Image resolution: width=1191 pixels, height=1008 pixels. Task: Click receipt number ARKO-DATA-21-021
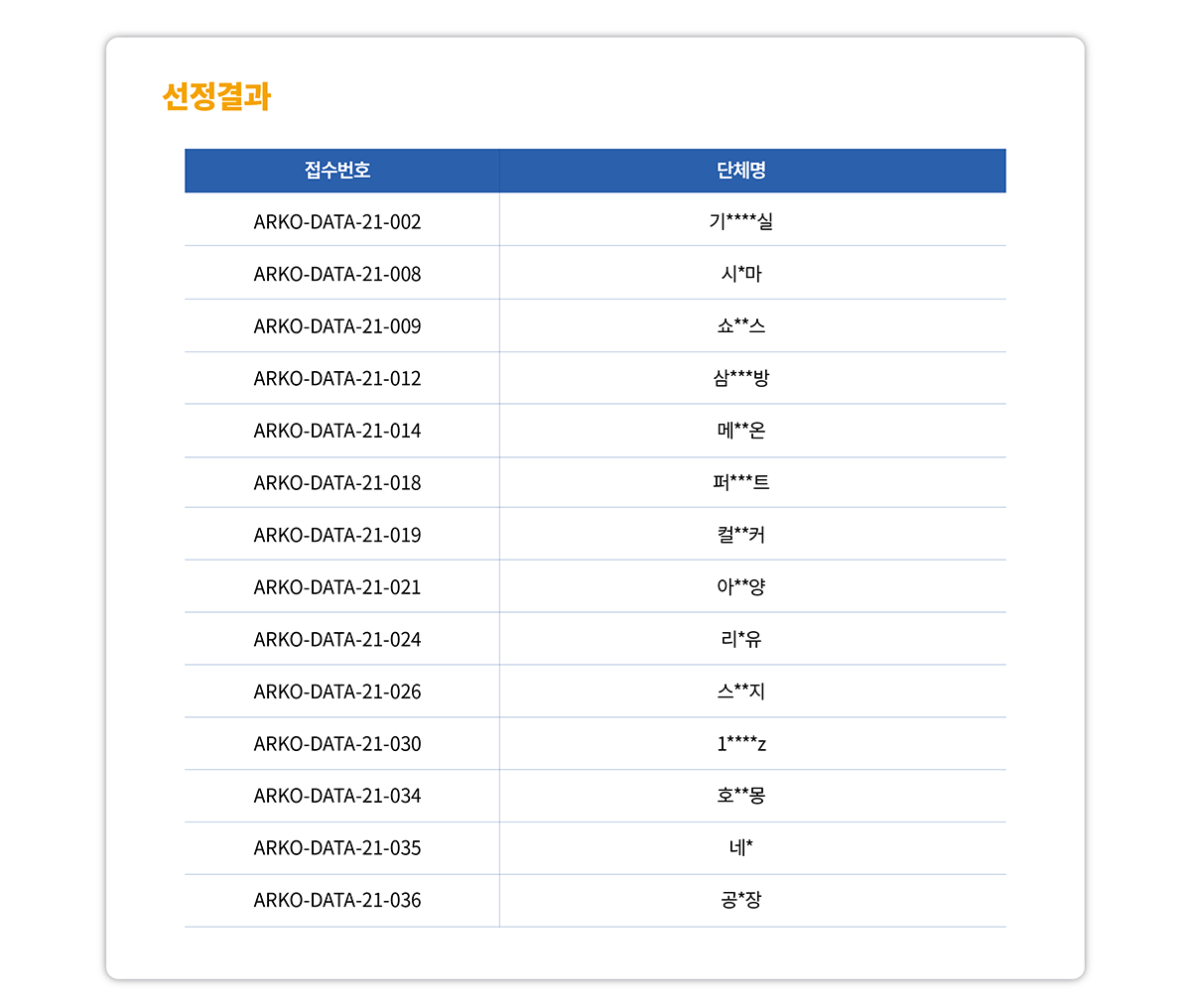[337, 587]
